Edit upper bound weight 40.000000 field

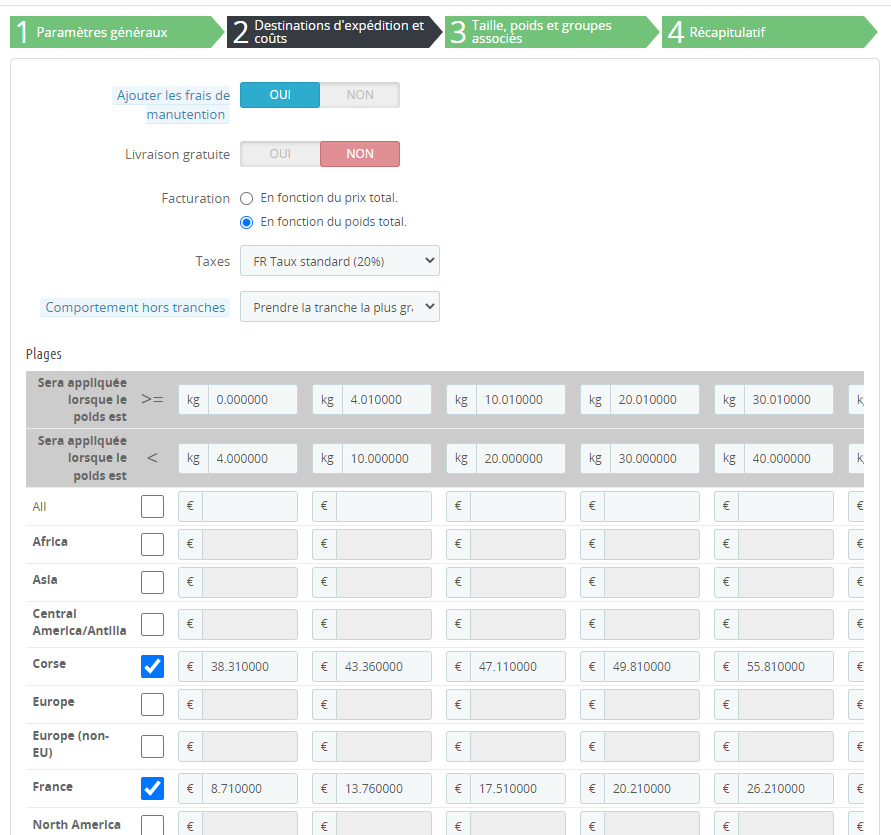(789, 459)
